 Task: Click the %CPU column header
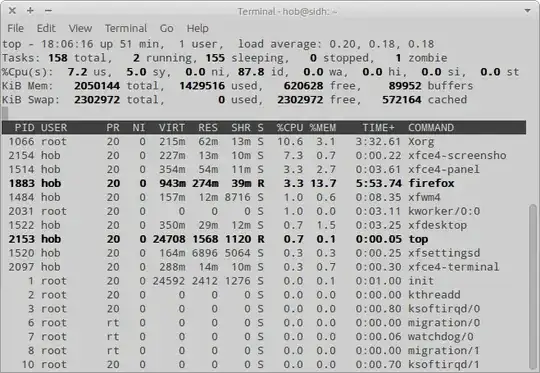(290, 128)
